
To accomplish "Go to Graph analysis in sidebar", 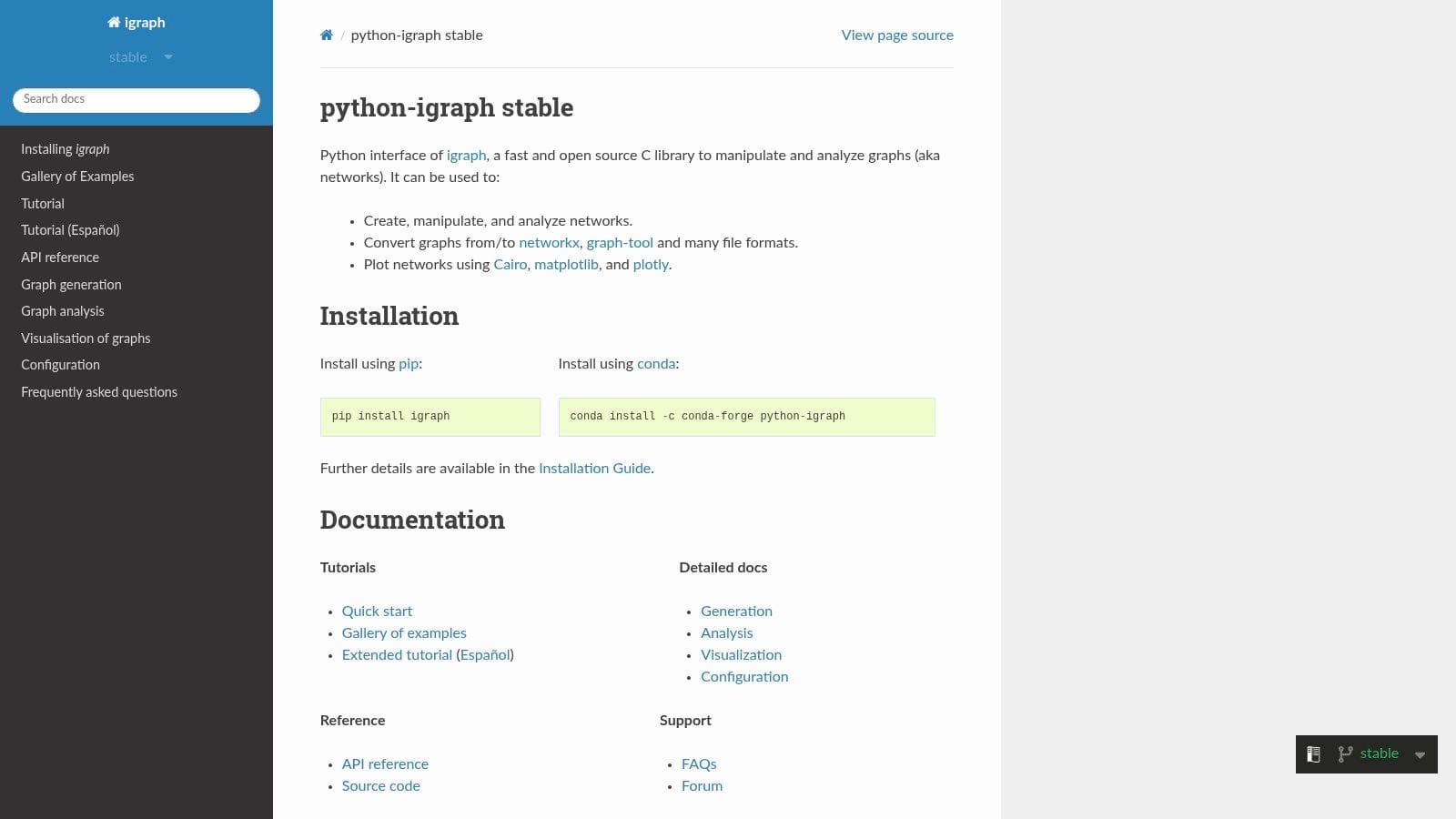I will (x=63, y=311).
